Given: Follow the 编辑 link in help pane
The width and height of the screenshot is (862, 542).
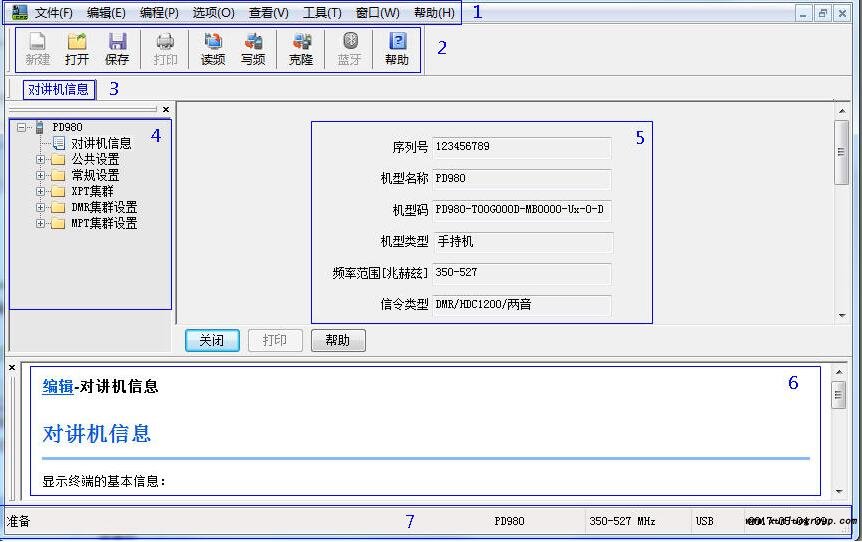Looking at the screenshot, I should point(58,386).
